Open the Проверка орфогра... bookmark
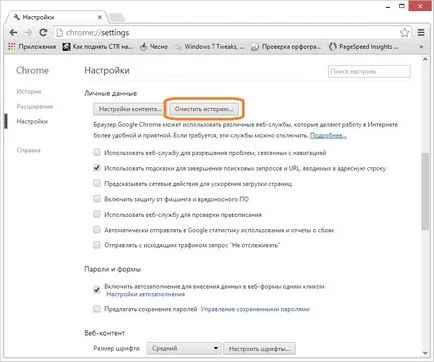 [286, 47]
